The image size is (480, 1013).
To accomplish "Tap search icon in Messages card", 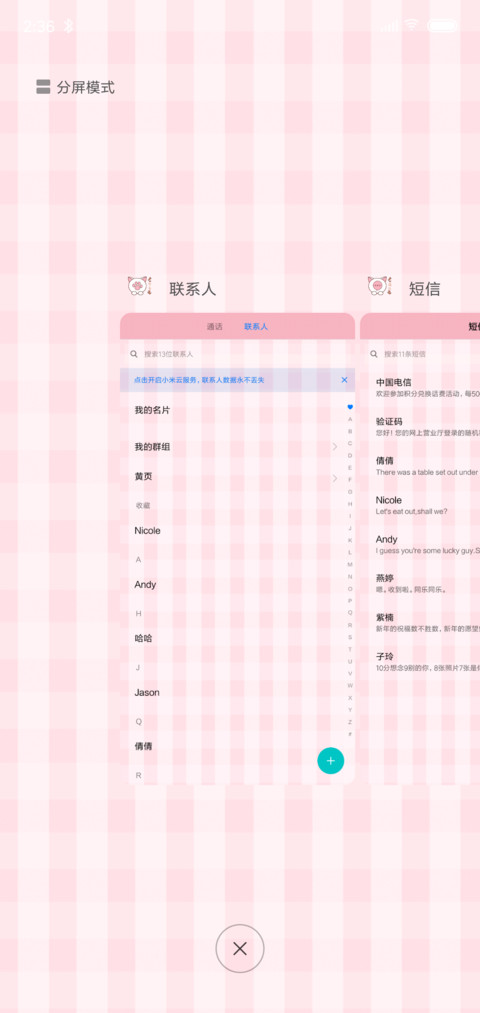I will coord(374,354).
